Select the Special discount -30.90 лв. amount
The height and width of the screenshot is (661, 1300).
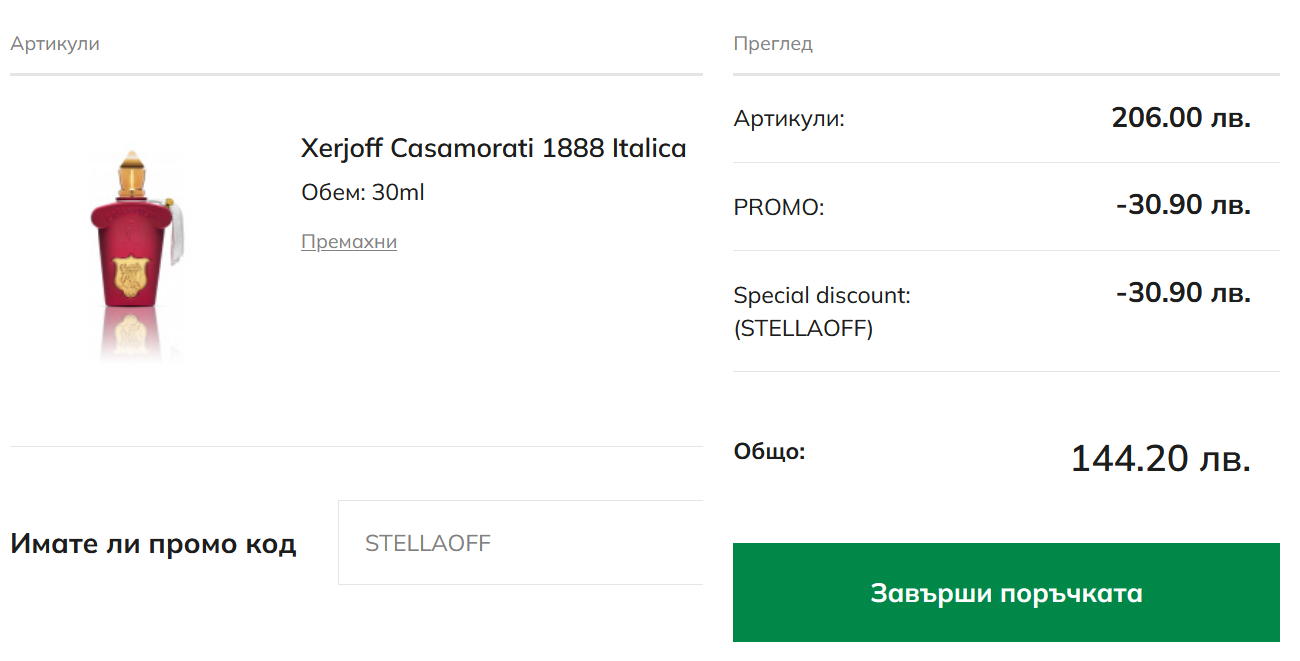[x=1183, y=294]
